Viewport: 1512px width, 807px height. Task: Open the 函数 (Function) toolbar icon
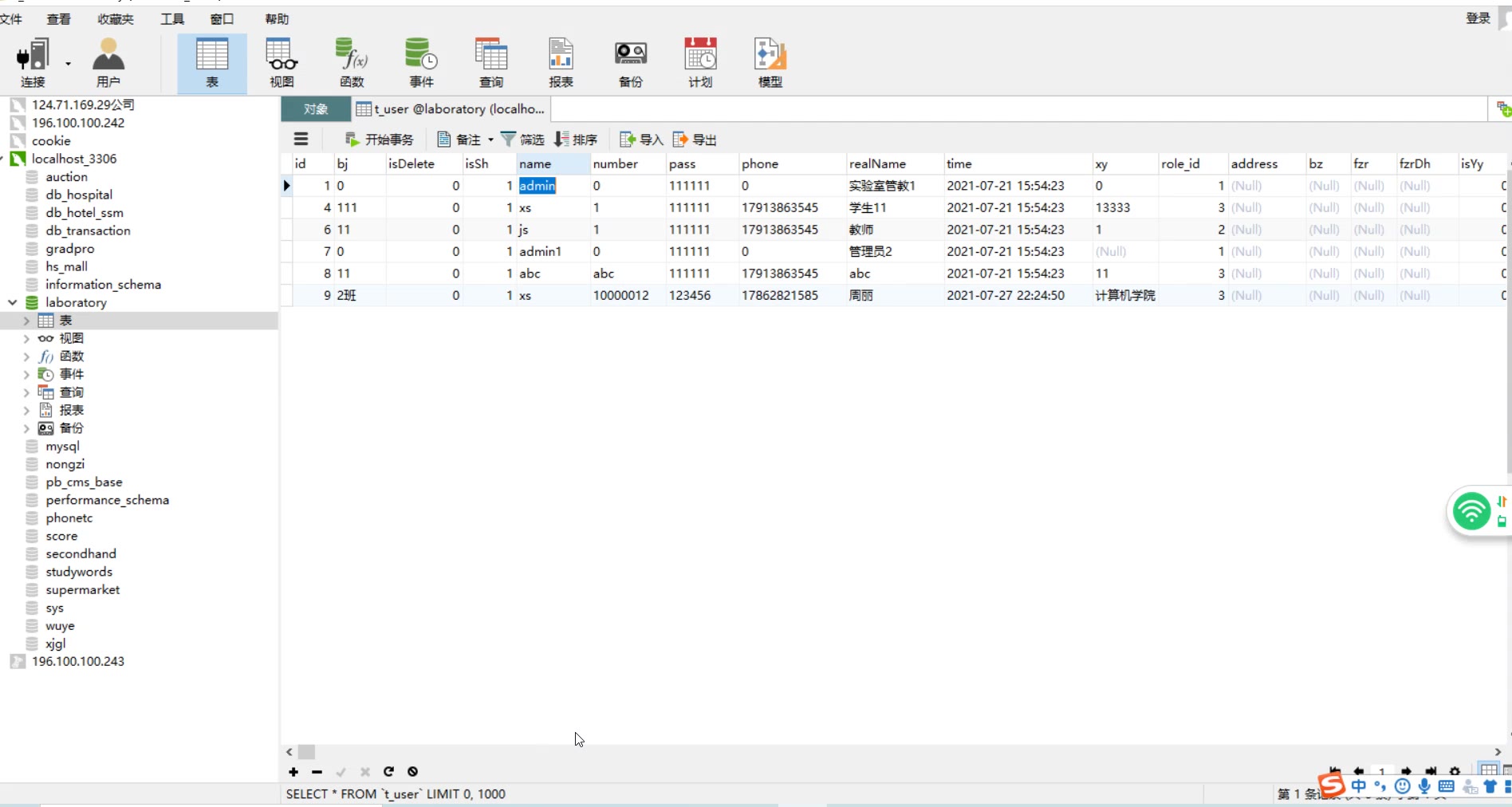pos(352,63)
